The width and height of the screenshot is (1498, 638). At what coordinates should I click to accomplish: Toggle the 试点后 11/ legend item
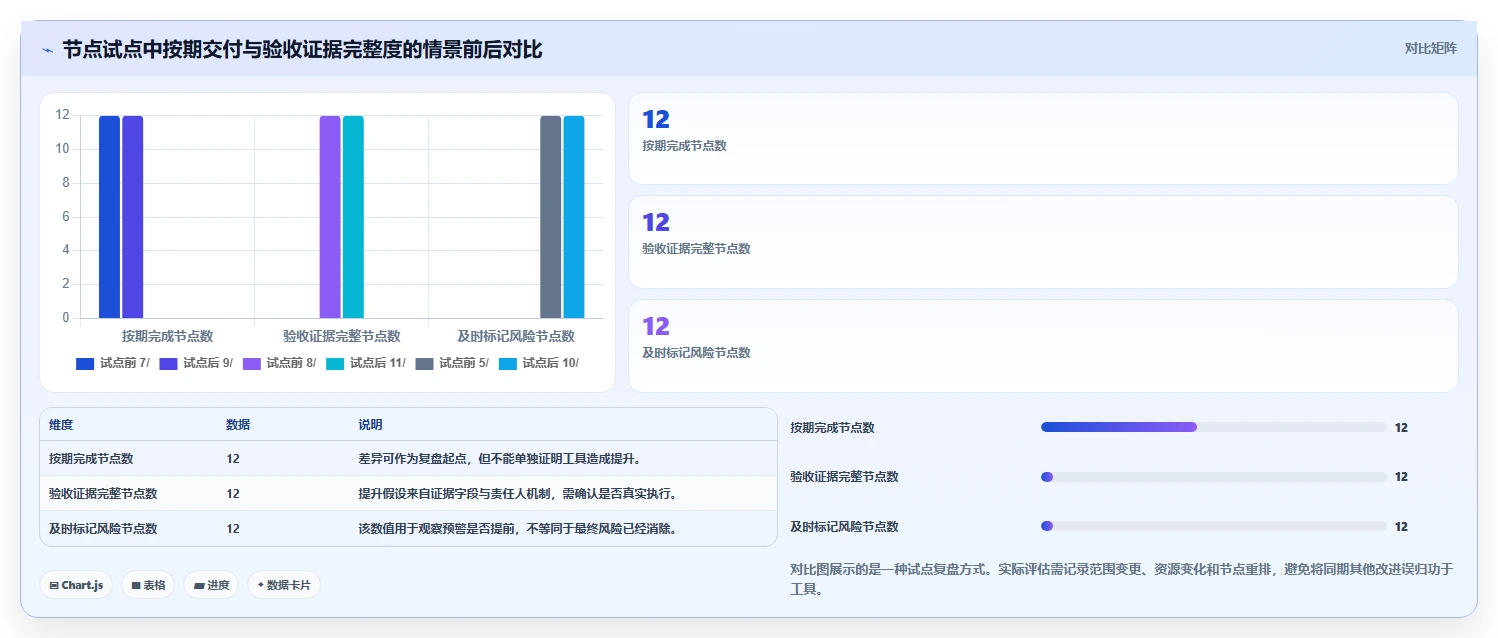[x=366, y=363]
